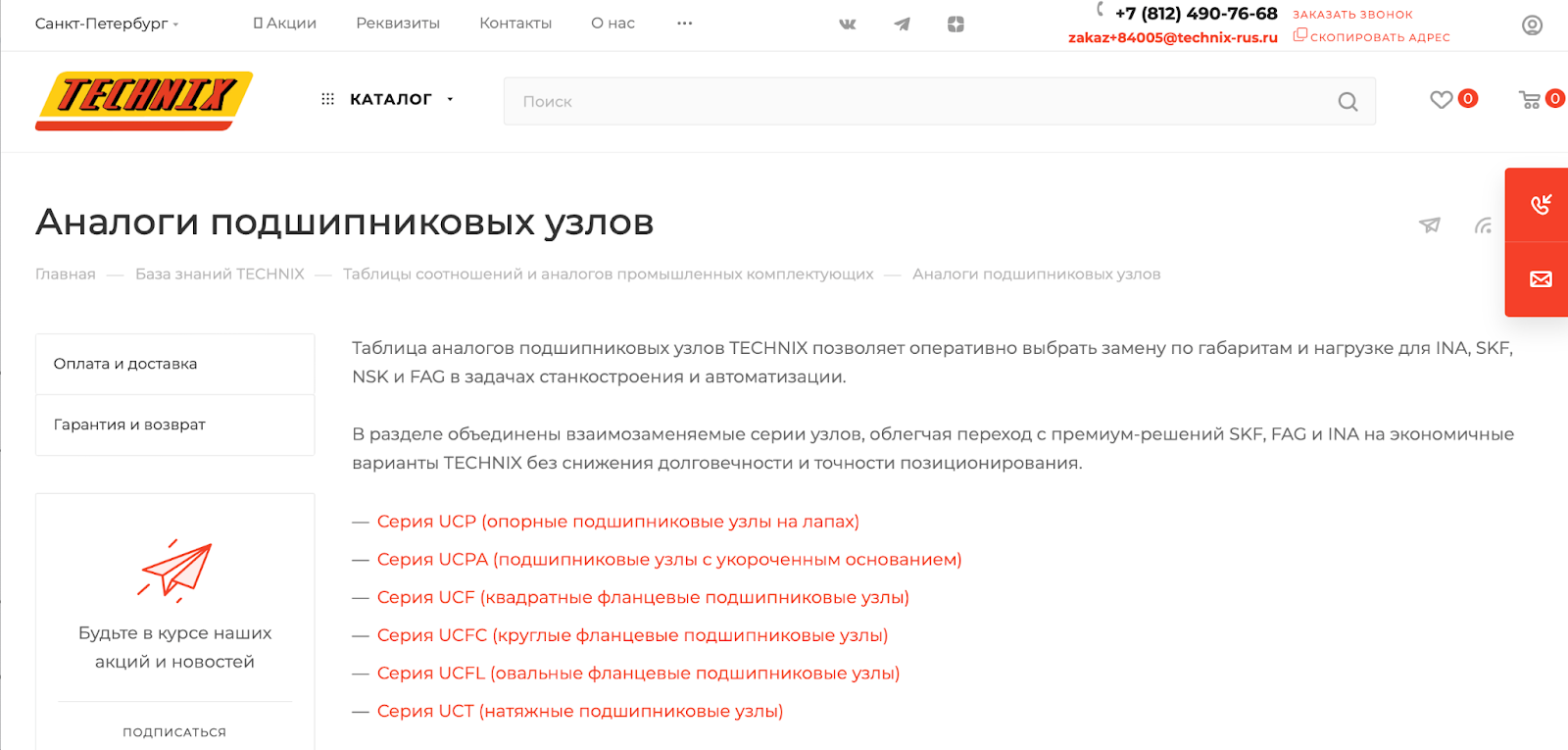1568x750 pixels.
Task: Expand the more menu items ellipsis
Action: (684, 24)
